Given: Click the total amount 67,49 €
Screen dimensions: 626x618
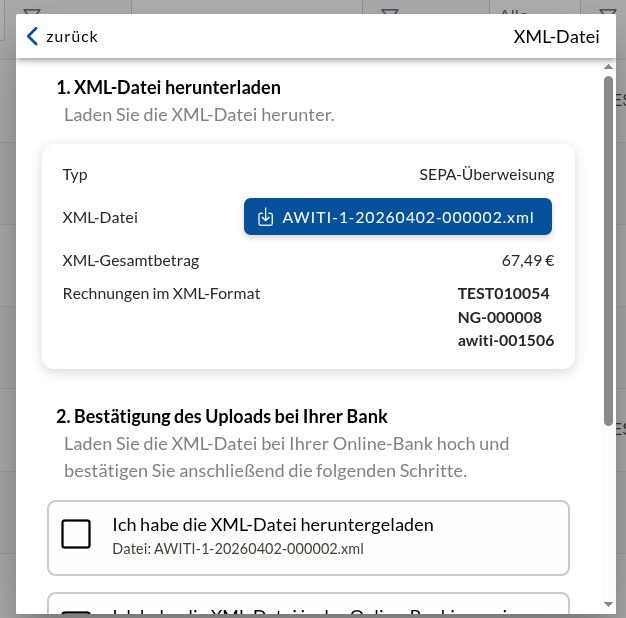Looking at the screenshot, I should point(528,261).
